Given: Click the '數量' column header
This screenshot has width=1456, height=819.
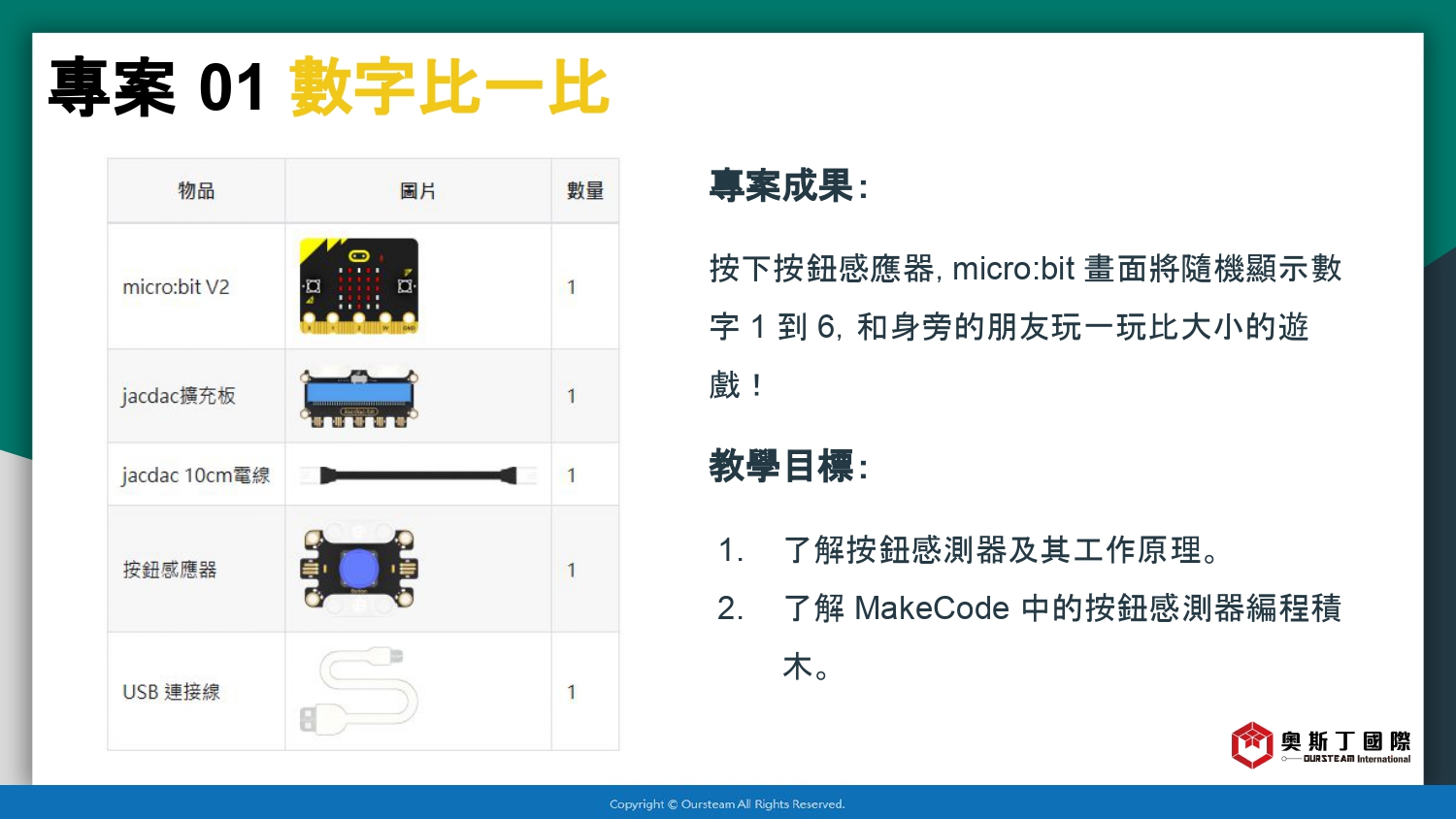Looking at the screenshot, I should pos(585,190).
